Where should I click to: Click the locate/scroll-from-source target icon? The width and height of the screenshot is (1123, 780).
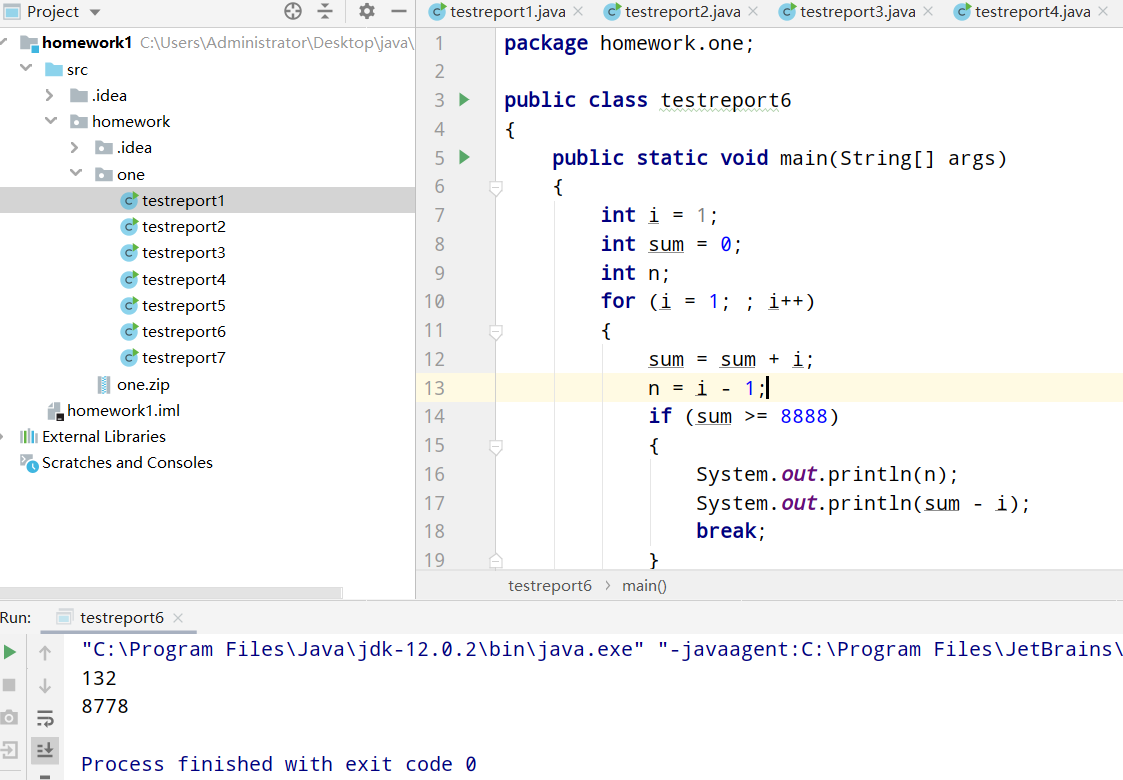(x=293, y=11)
